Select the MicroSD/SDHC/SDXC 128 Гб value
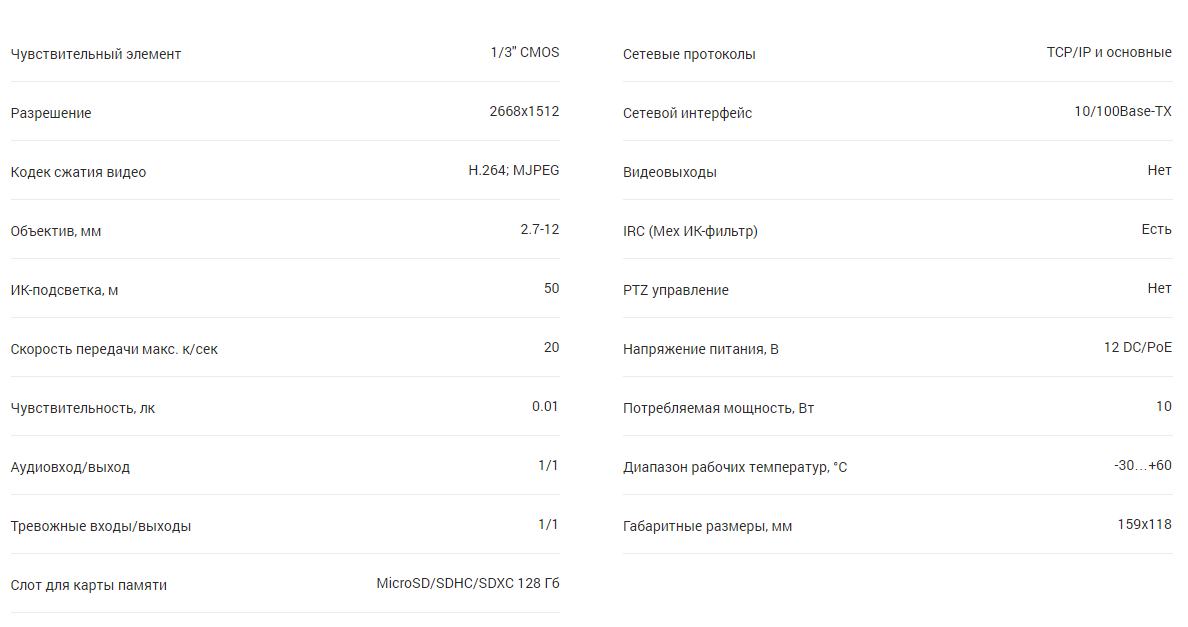1188x627 pixels. [x=467, y=584]
